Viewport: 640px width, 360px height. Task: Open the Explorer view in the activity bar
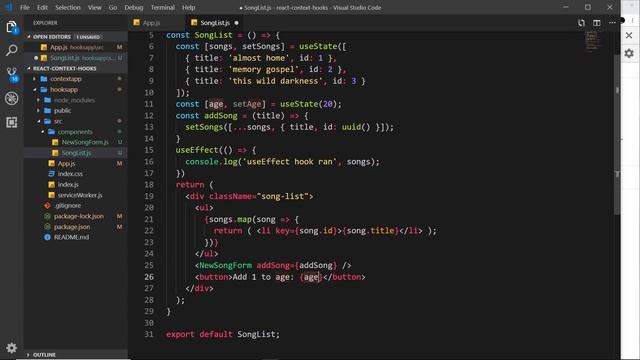tap(11, 27)
